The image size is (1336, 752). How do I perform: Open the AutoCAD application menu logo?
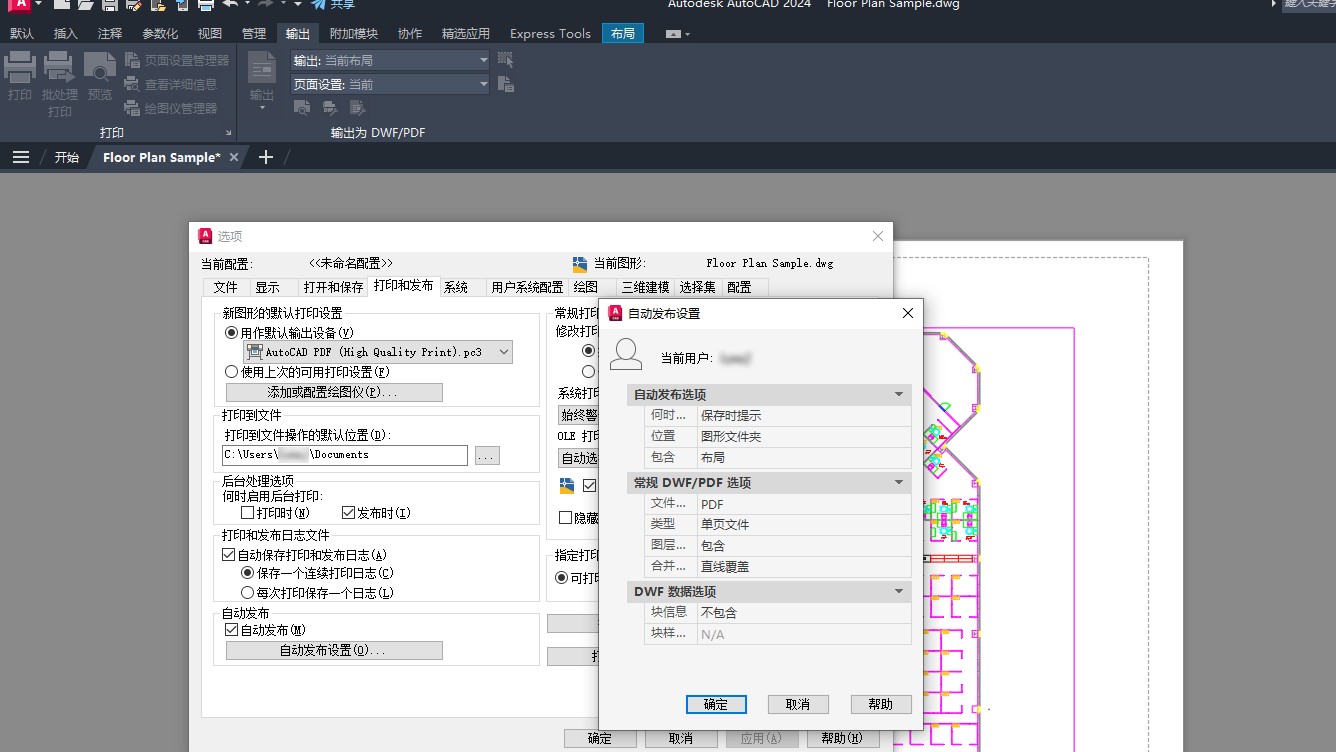tap(19, 4)
